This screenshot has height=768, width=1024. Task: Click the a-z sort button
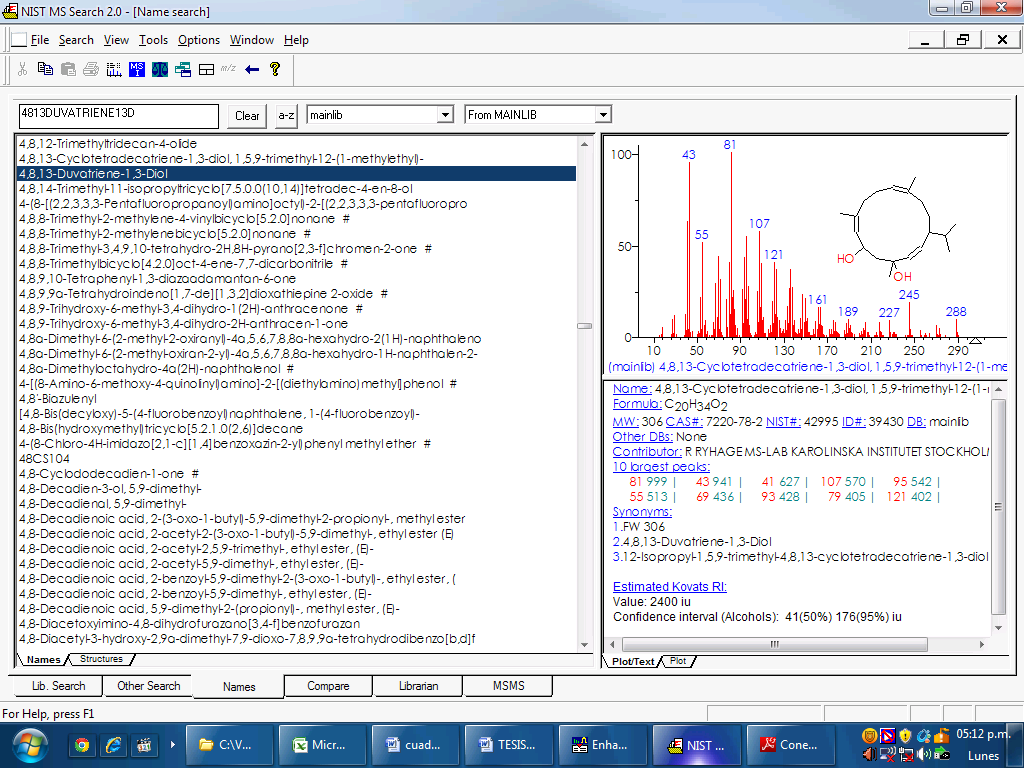(286, 116)
